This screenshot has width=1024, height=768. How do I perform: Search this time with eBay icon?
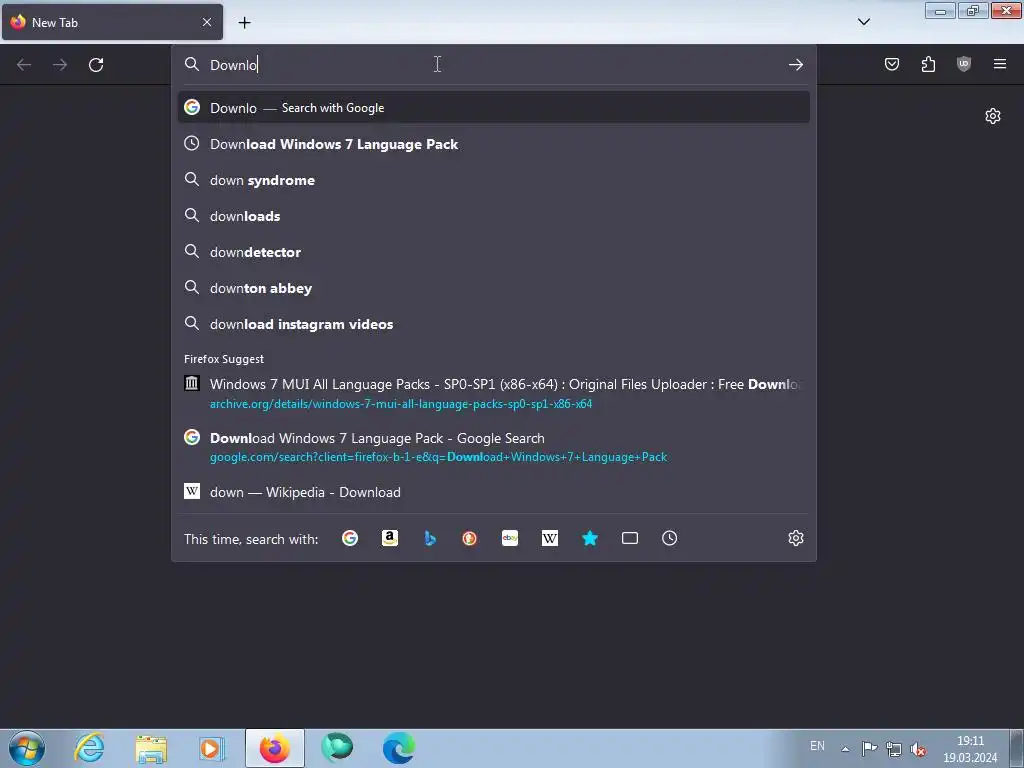click(510, 538)
